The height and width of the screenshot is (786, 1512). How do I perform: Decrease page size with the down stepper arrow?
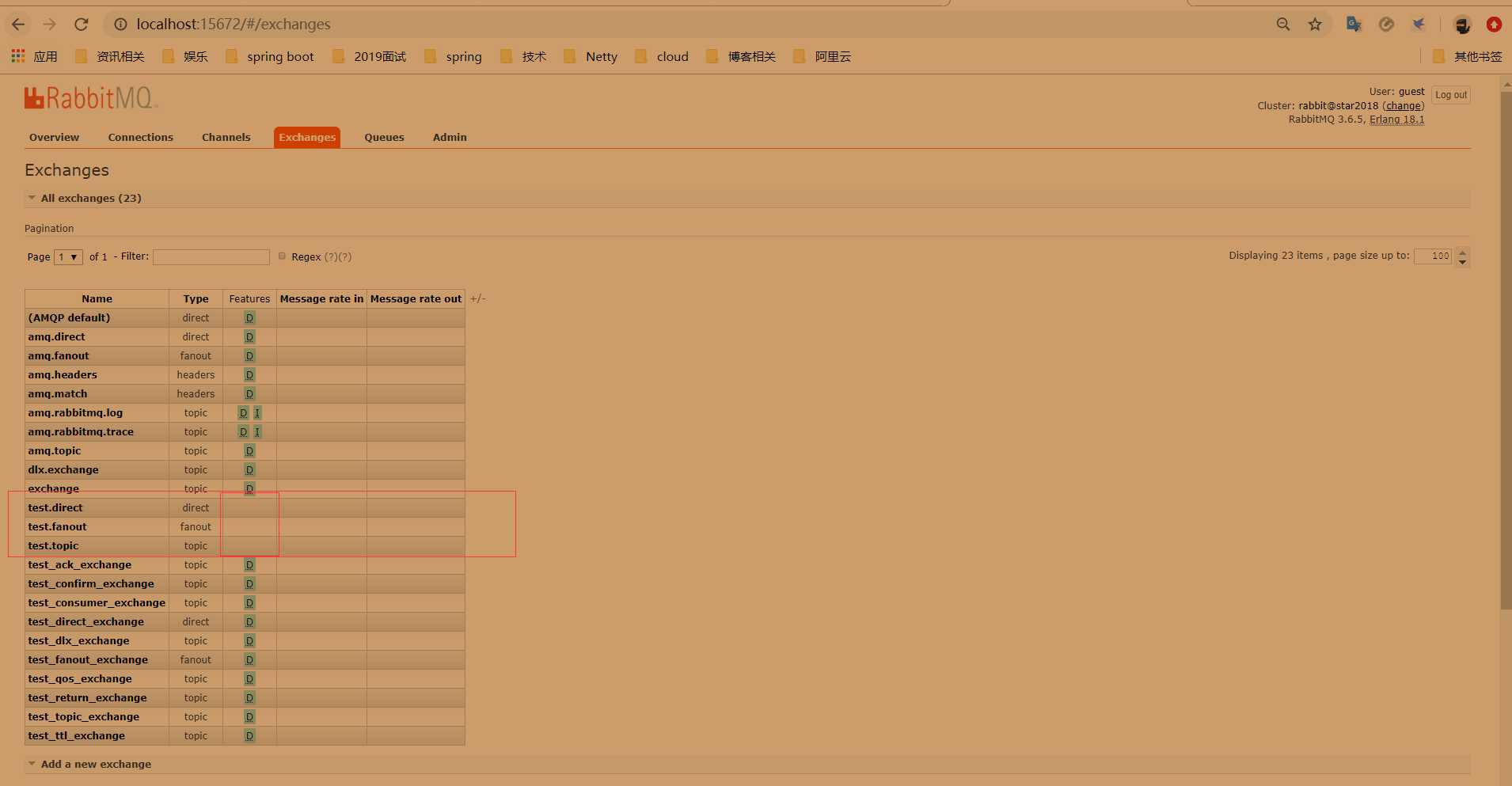point(1462,262)
